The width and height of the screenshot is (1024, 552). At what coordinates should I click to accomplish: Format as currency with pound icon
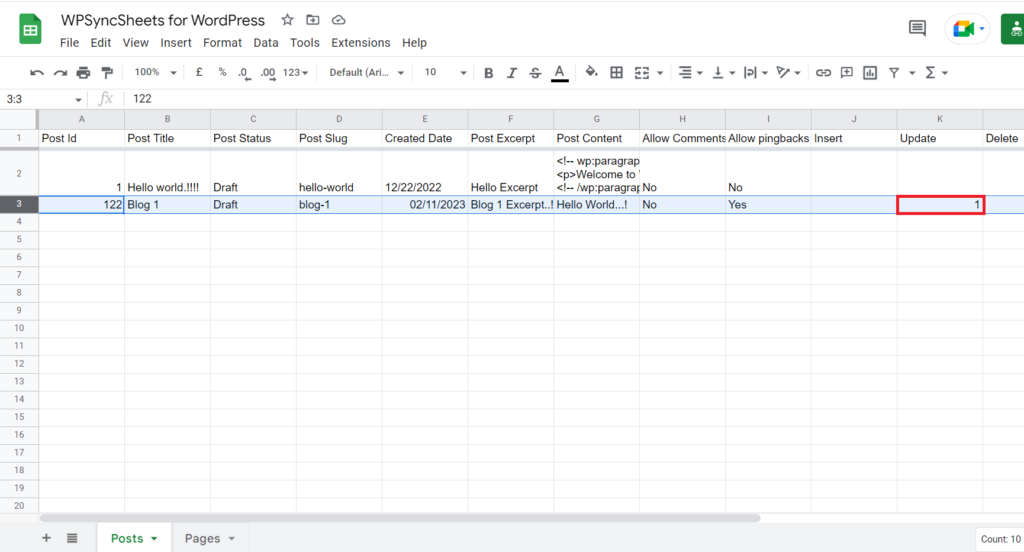point(199,73)
